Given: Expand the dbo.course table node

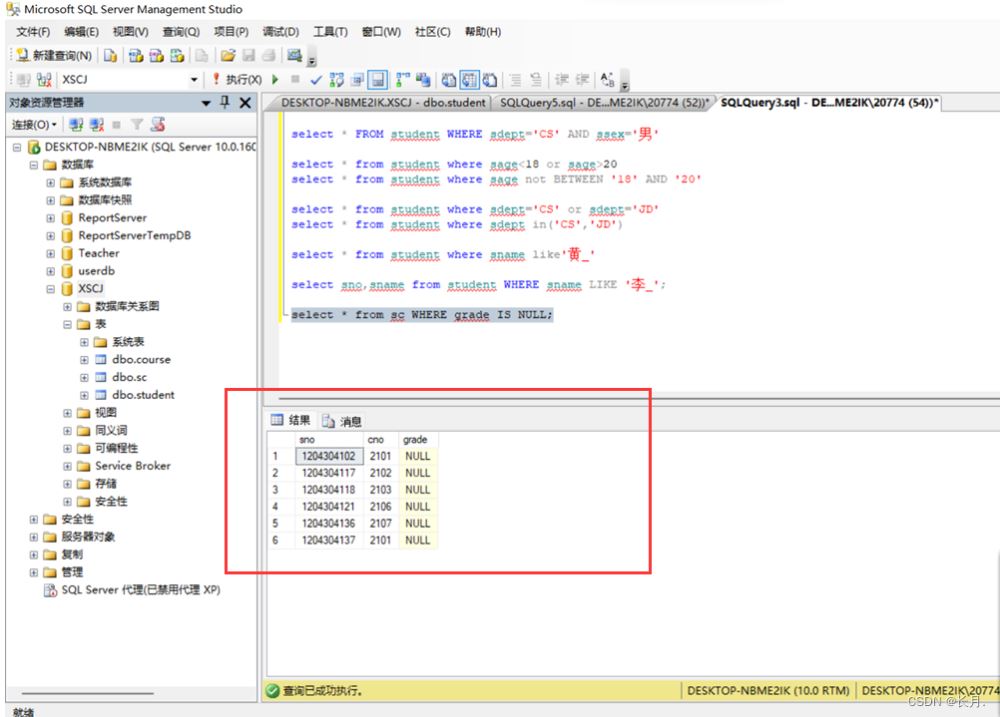Looking at the screenshot, I should [84, 360].
